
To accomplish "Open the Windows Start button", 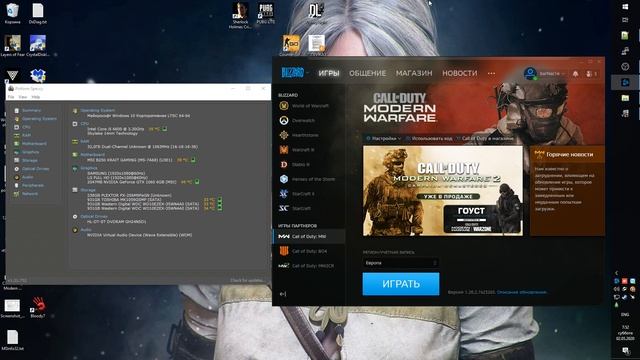I will [x=625, y=7].
